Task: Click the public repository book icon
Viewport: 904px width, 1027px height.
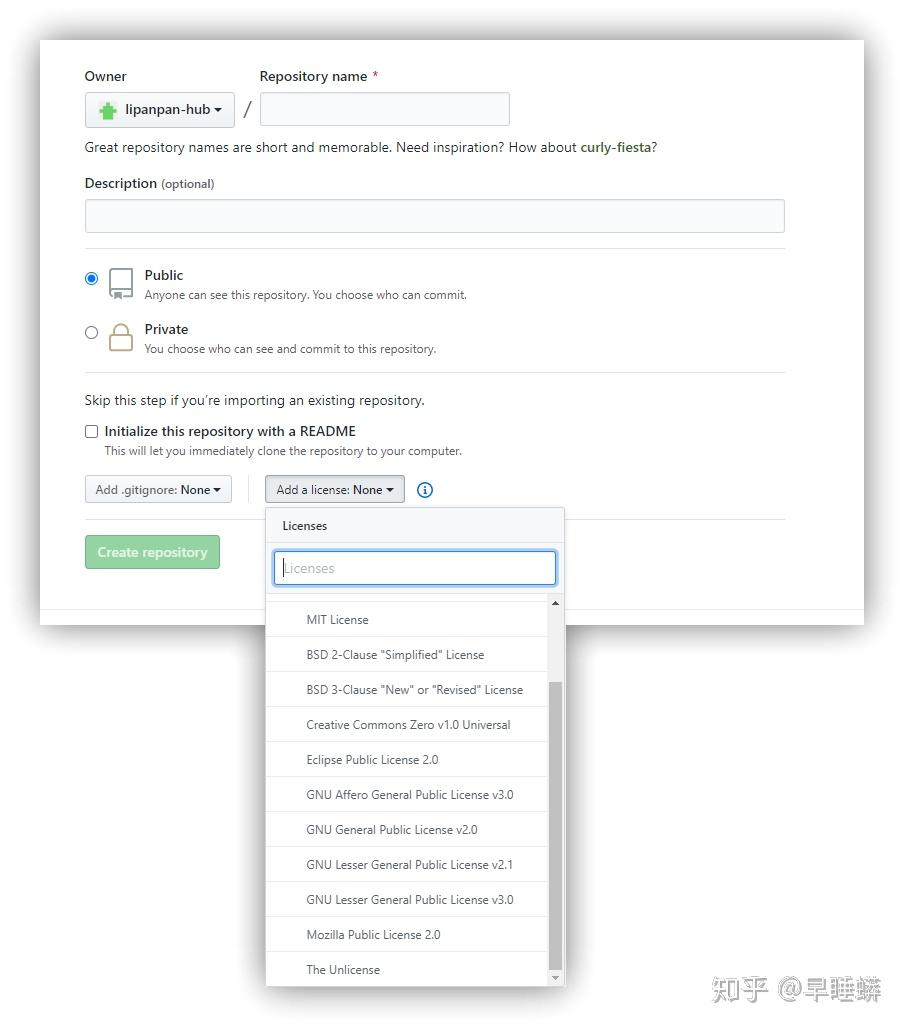Action: tap(121, 283)
